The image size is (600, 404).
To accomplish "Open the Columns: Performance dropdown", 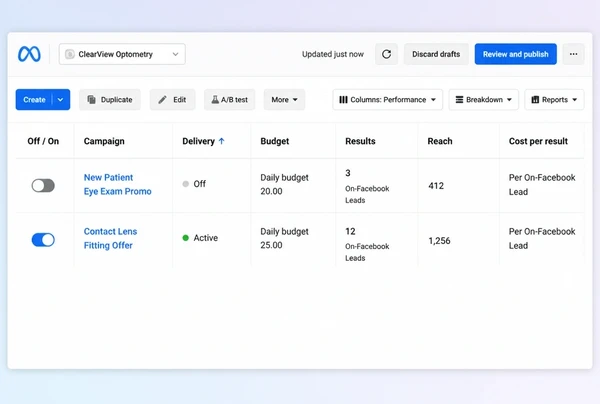I will pyautogui.click(x=388, y=99).
